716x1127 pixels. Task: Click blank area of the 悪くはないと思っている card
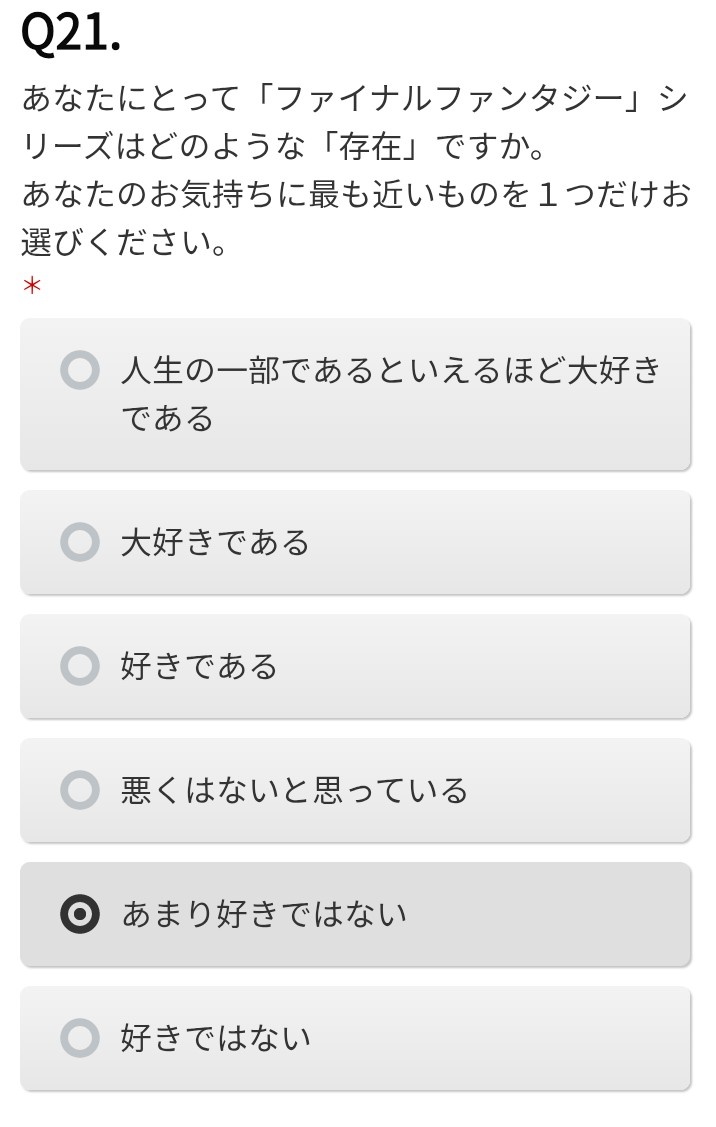(582, 790)
